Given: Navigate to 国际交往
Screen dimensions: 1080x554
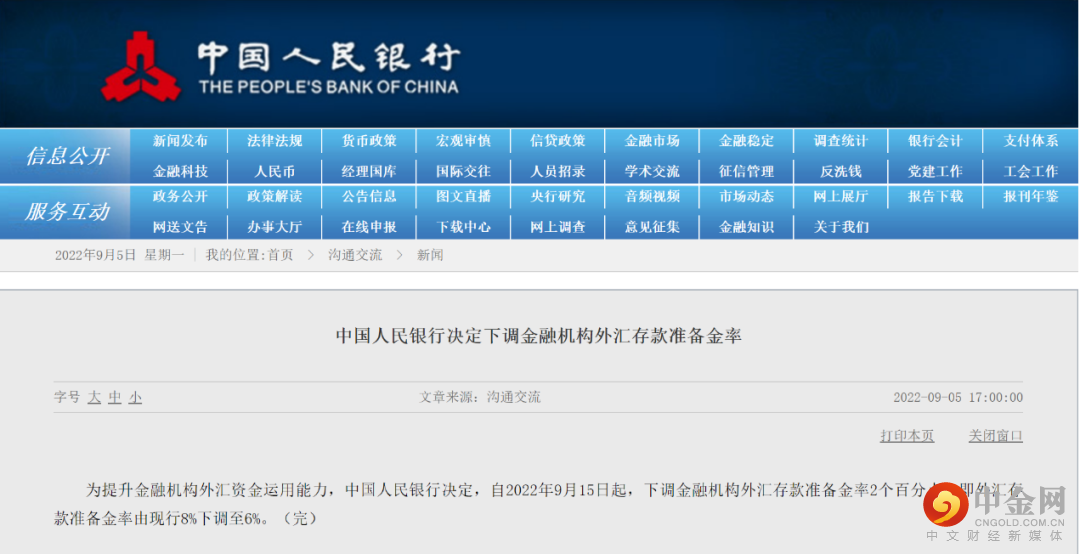Looking at the screenshot, I should point(463,171).
